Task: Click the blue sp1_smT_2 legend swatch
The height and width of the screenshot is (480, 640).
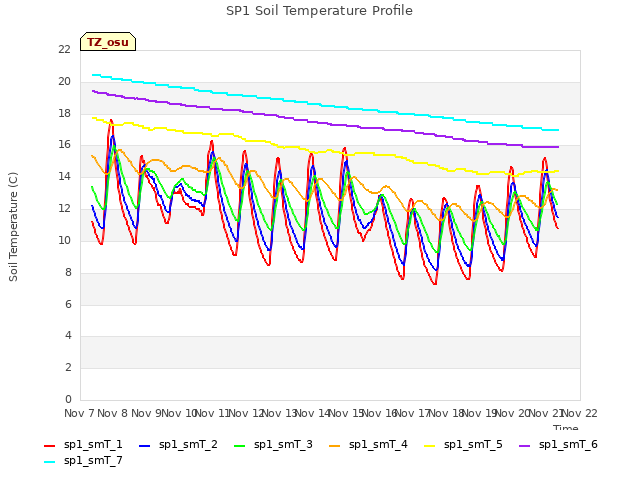Action: coord(144,446)
